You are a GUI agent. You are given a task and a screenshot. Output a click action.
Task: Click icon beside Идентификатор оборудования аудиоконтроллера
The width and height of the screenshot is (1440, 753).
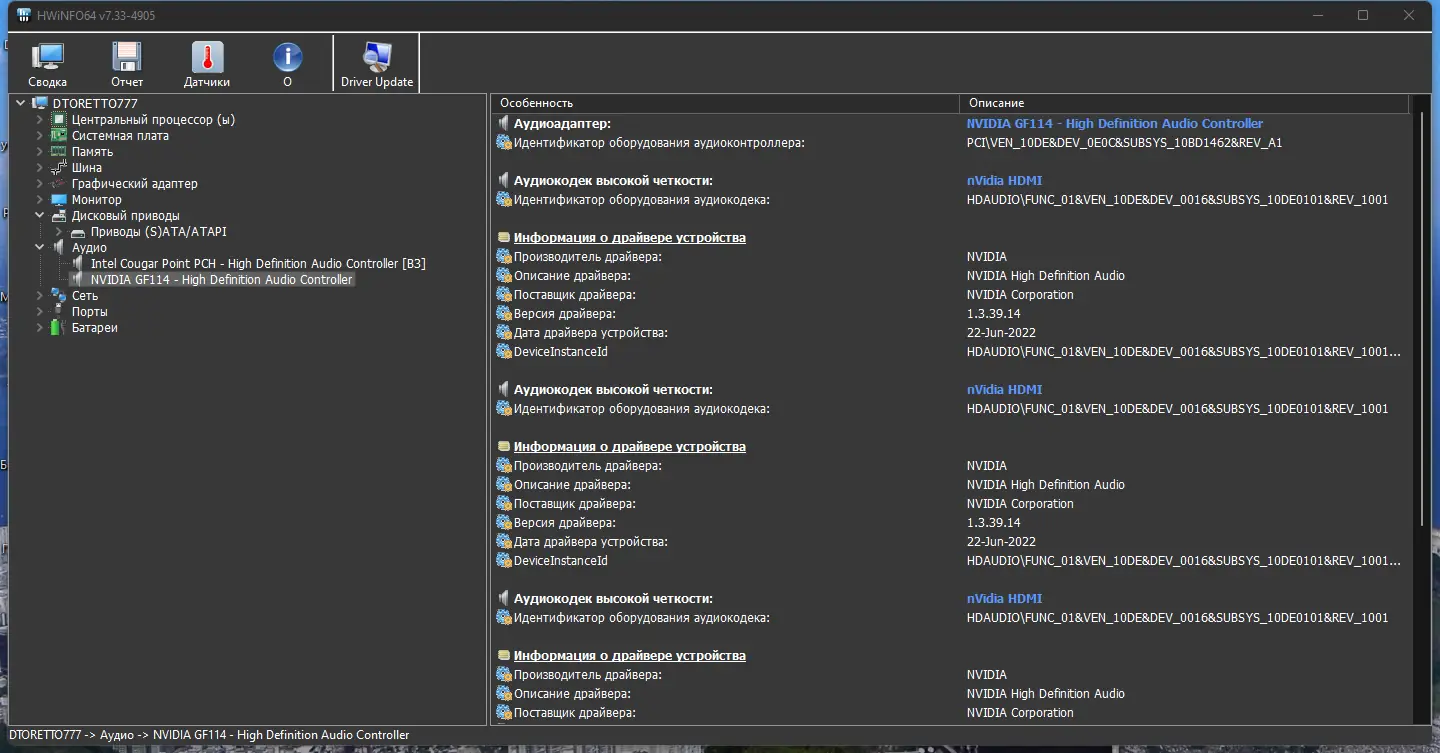504,143
